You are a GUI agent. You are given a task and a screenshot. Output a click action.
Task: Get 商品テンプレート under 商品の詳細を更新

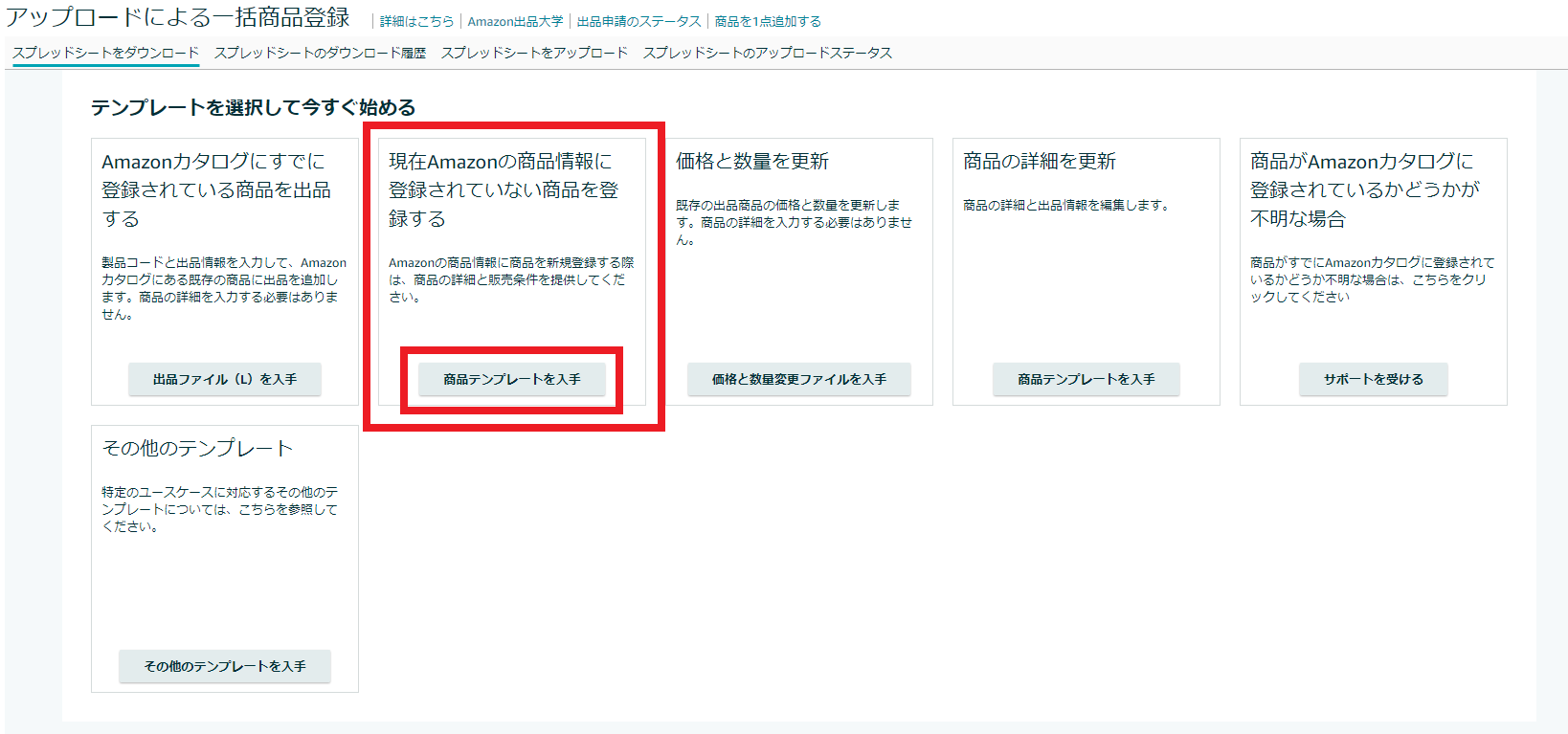point(1086,379)
